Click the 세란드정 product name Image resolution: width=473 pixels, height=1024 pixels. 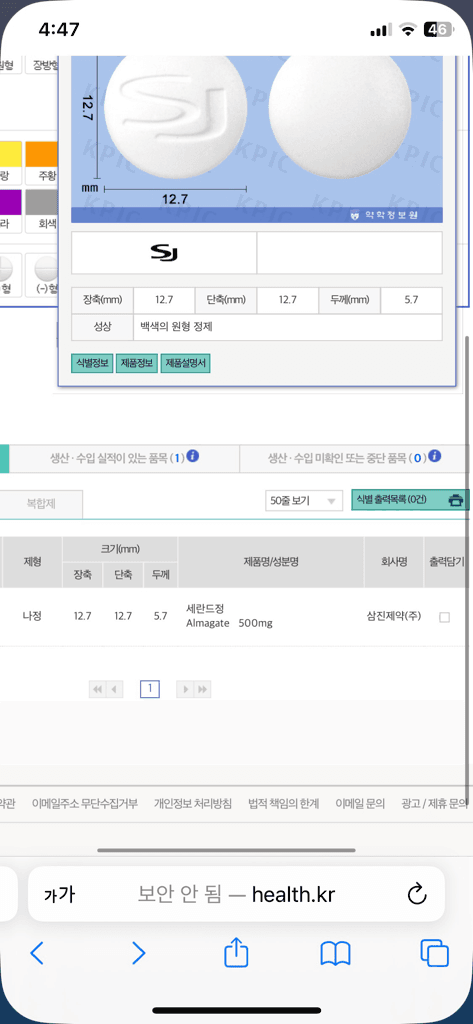[205, 609]
